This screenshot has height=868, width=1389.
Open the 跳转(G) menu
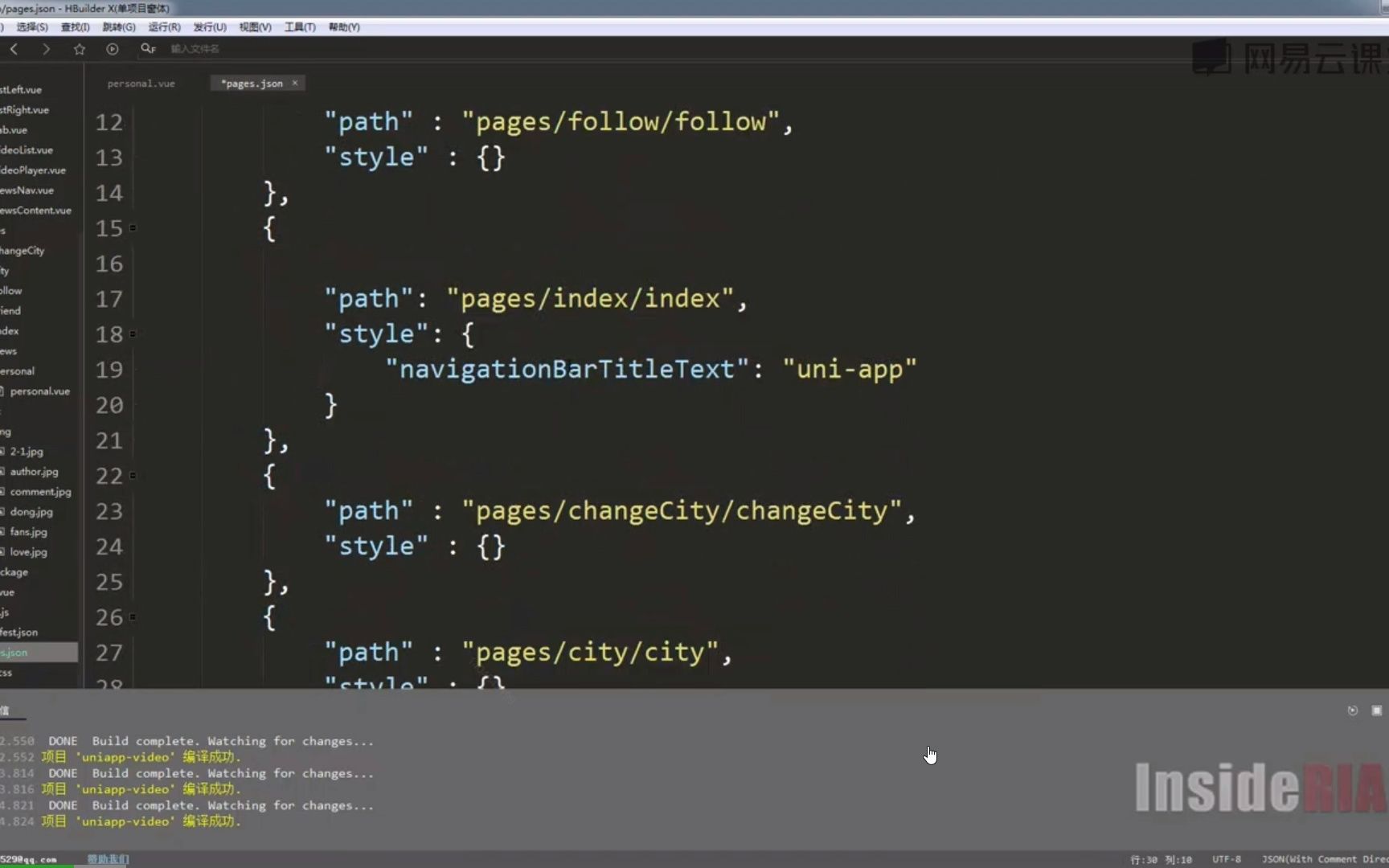[x=119, y=27]
